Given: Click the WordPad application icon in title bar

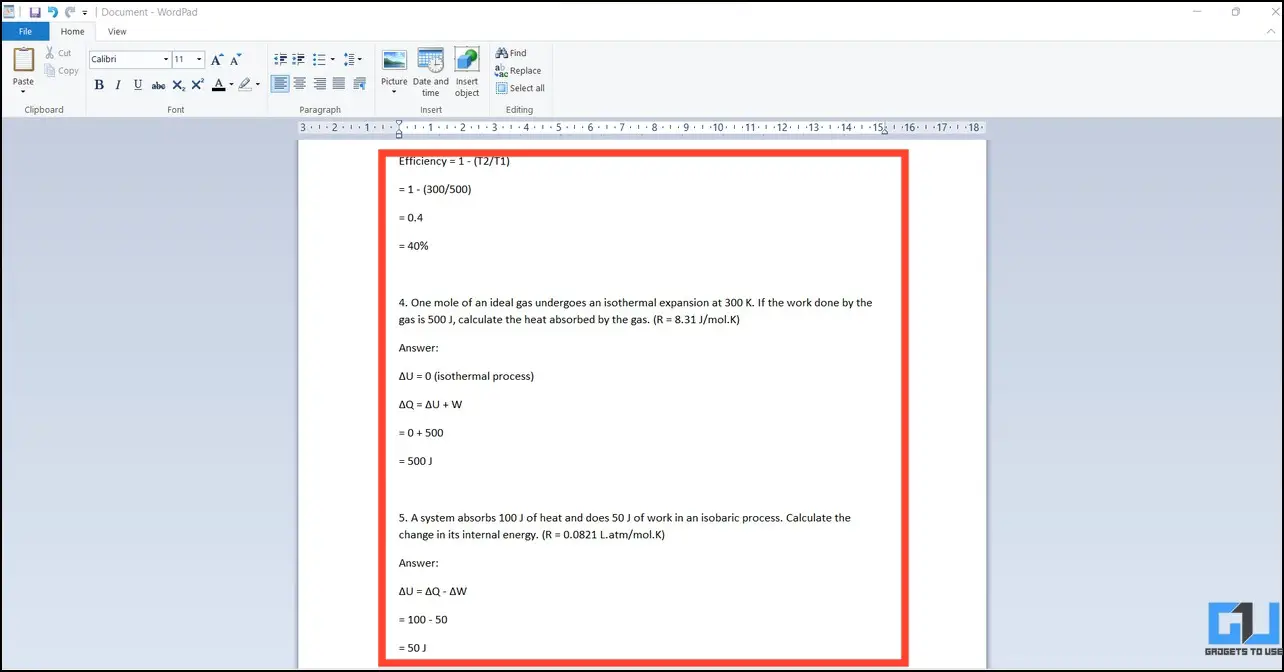Looking at the screenshot, I should (9, 12).
